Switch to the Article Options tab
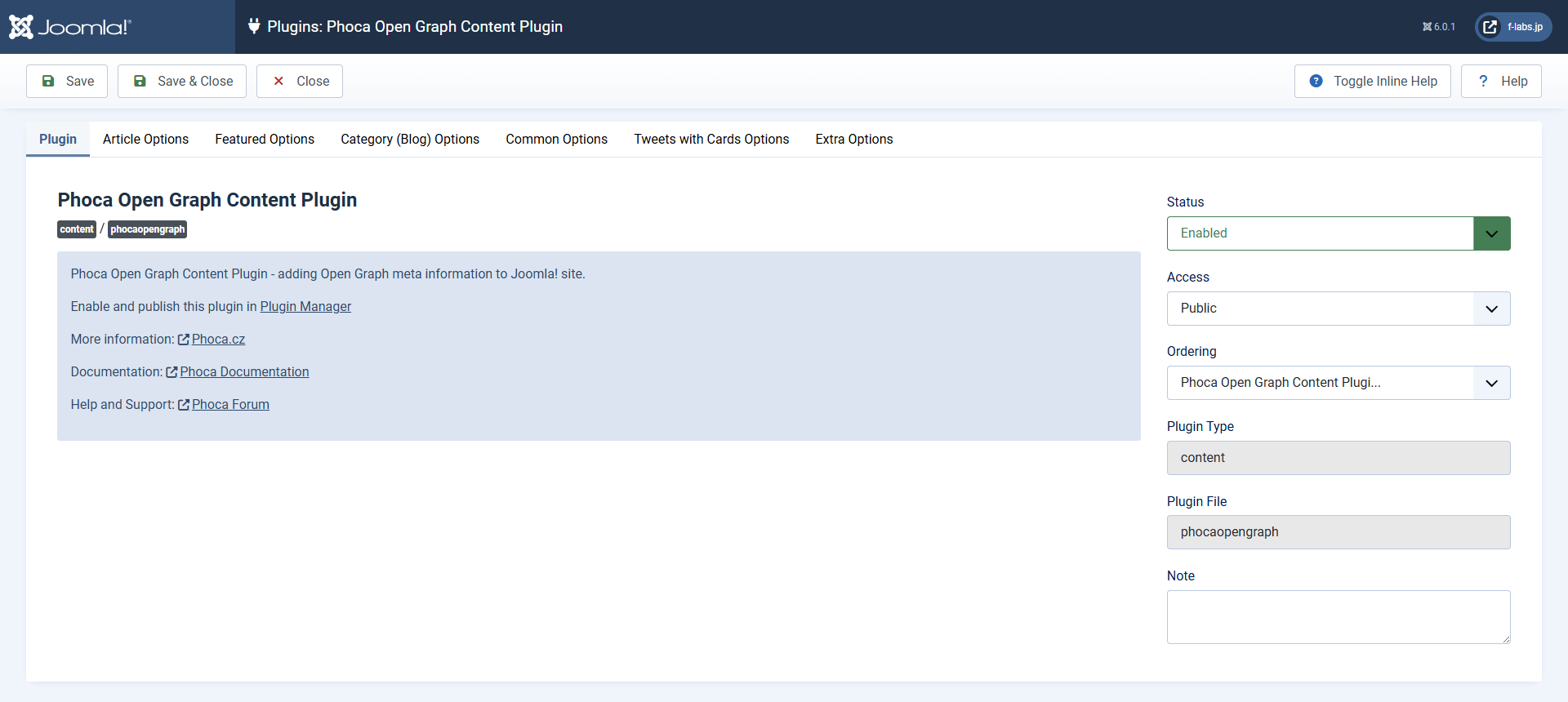The image size is (1568, 702). coord(145,139)
